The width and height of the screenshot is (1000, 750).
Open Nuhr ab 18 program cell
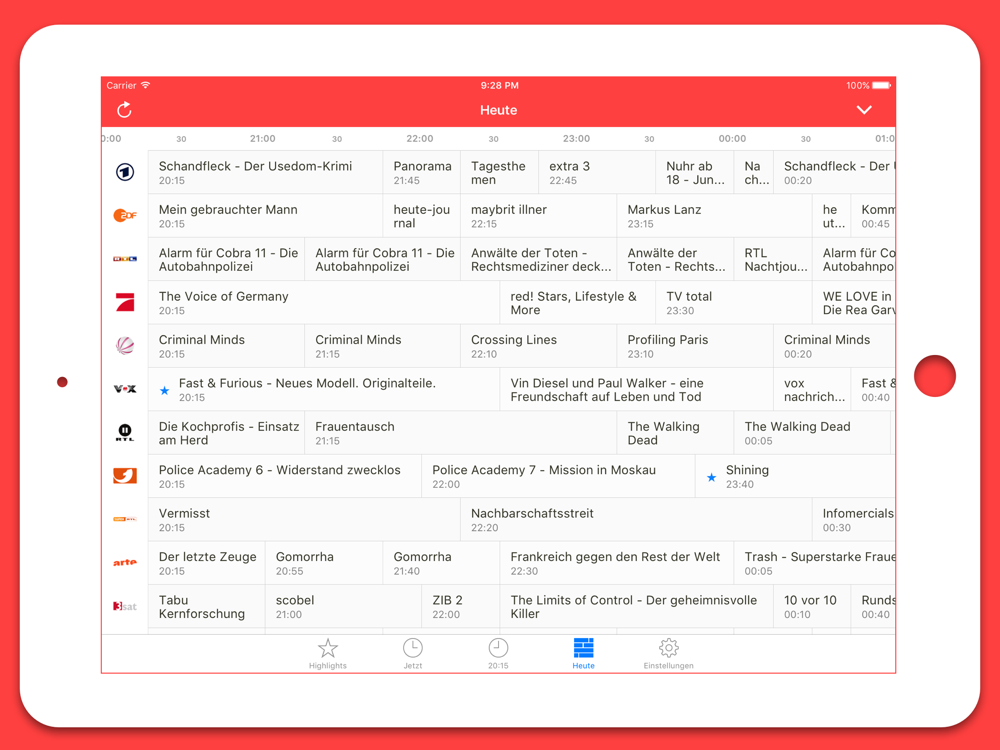(x=695, y=172)
